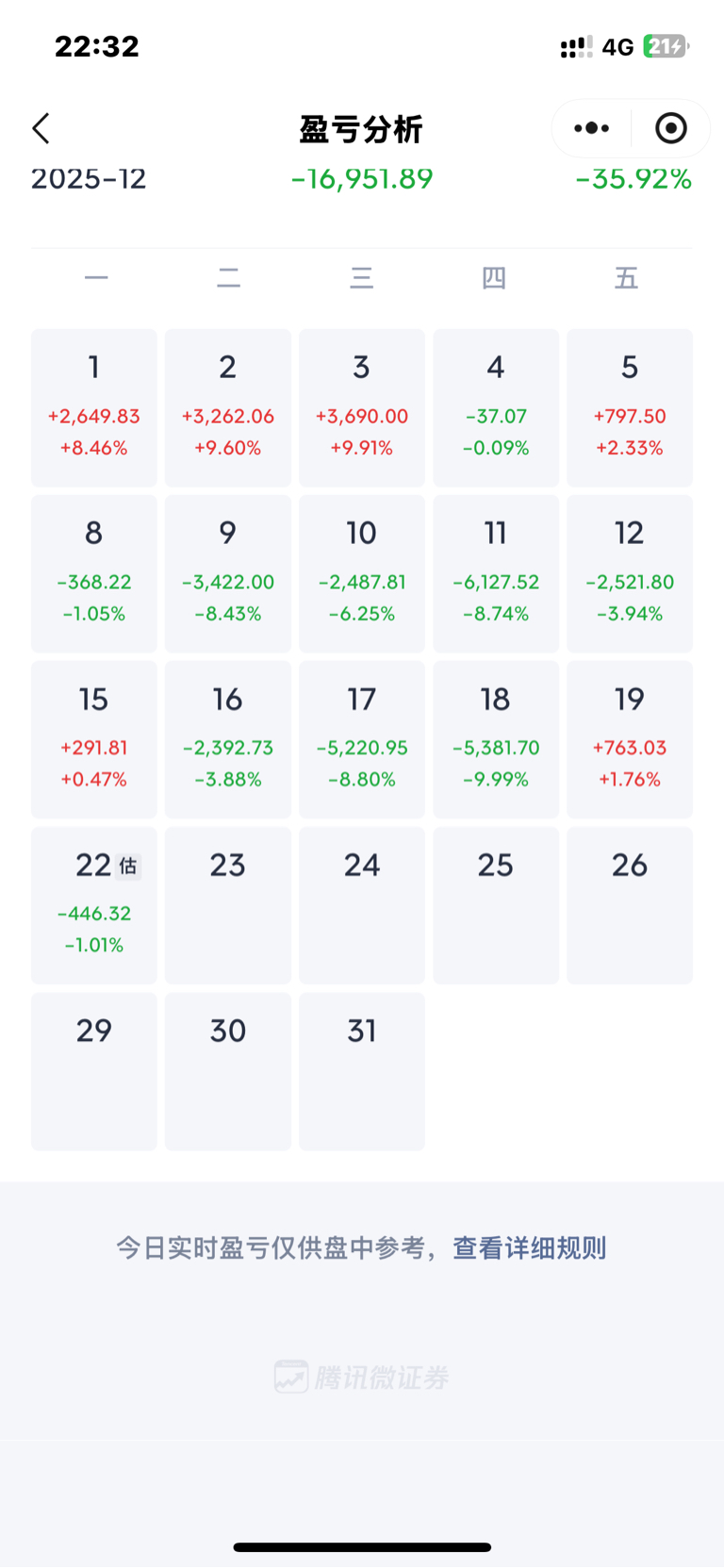The height and width of the screenshot is (1568, 724).
Task: Tap the battery charging indicator
Action: (665, 46)
